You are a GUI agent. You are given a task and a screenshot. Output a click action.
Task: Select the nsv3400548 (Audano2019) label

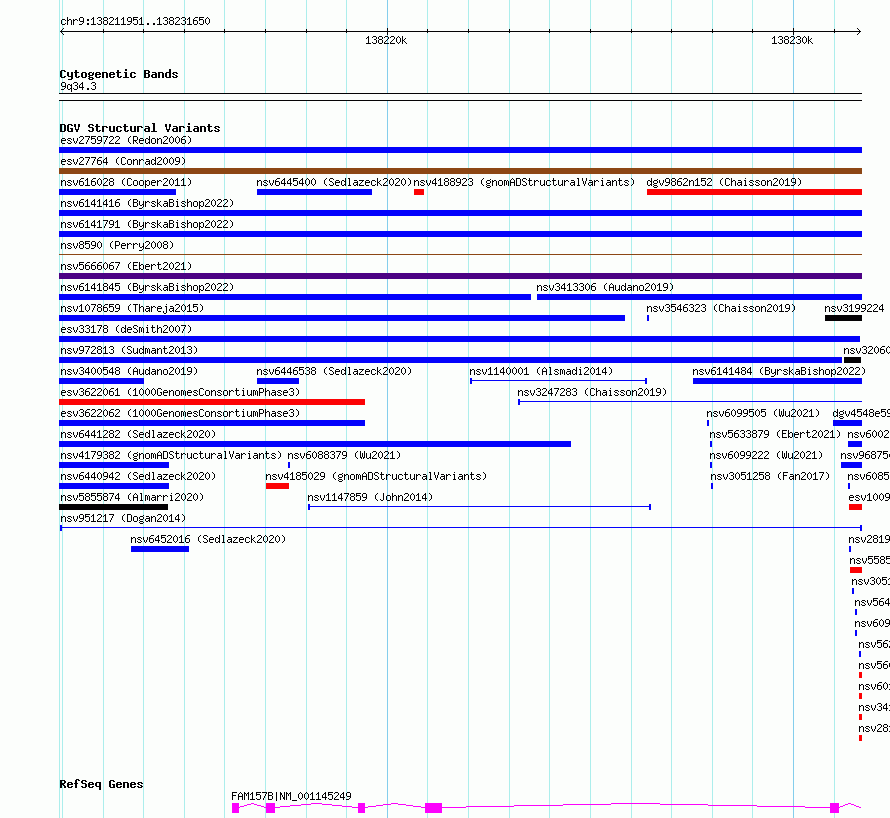click(x=129, y=371)
